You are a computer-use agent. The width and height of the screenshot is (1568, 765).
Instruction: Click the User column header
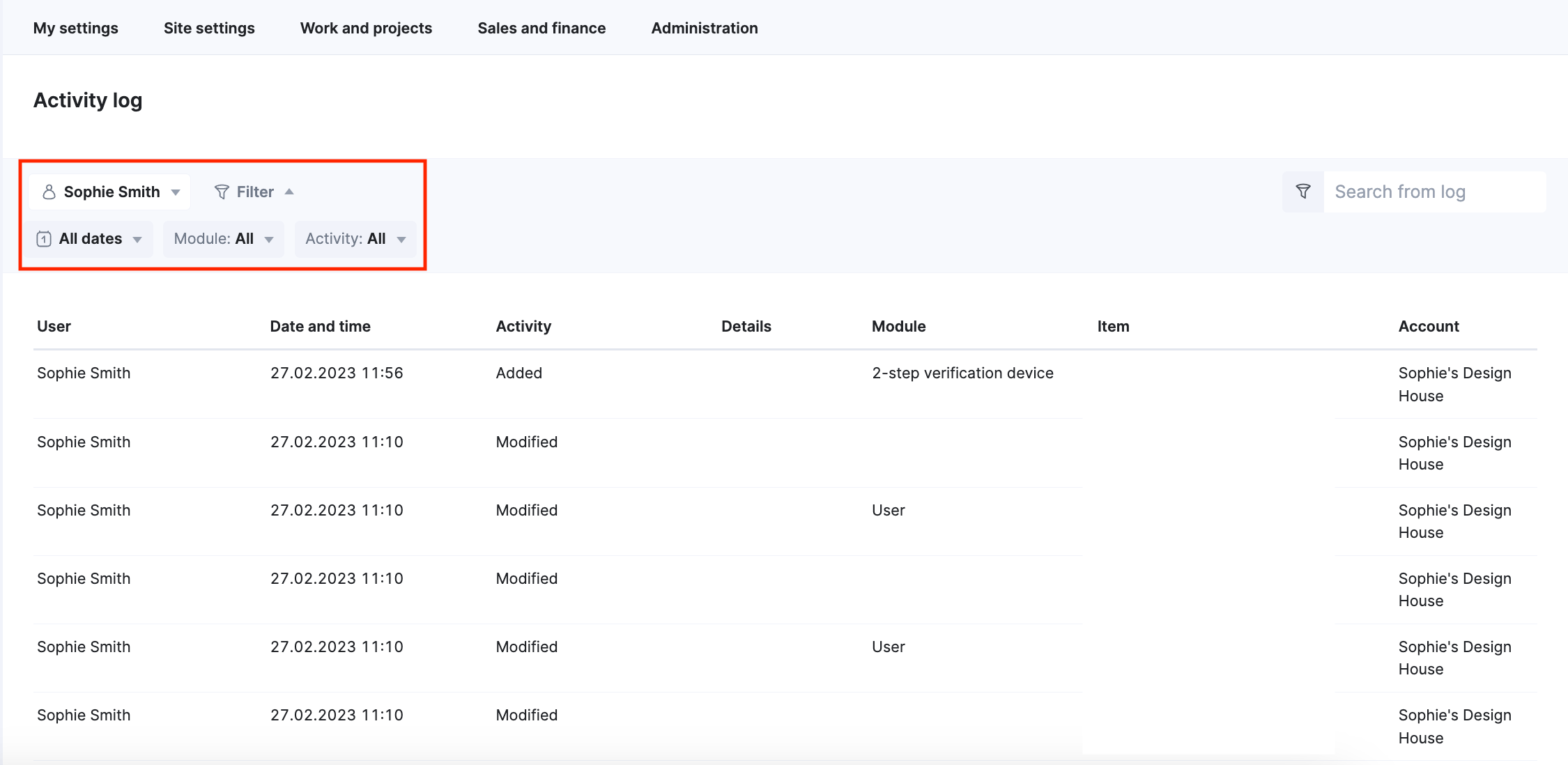click(x=54, y=326)
